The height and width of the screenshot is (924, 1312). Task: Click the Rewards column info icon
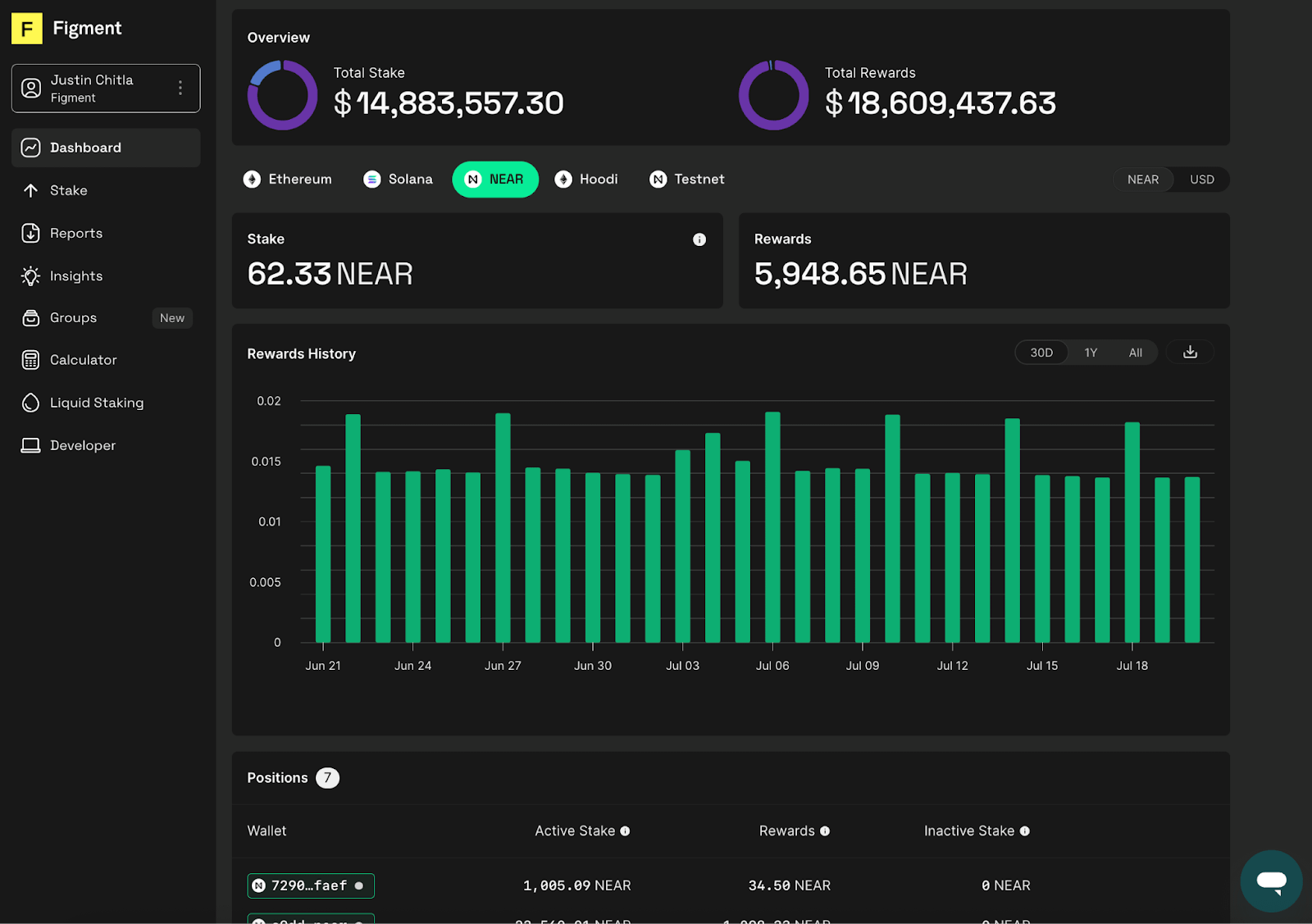(x=825, y=831)
